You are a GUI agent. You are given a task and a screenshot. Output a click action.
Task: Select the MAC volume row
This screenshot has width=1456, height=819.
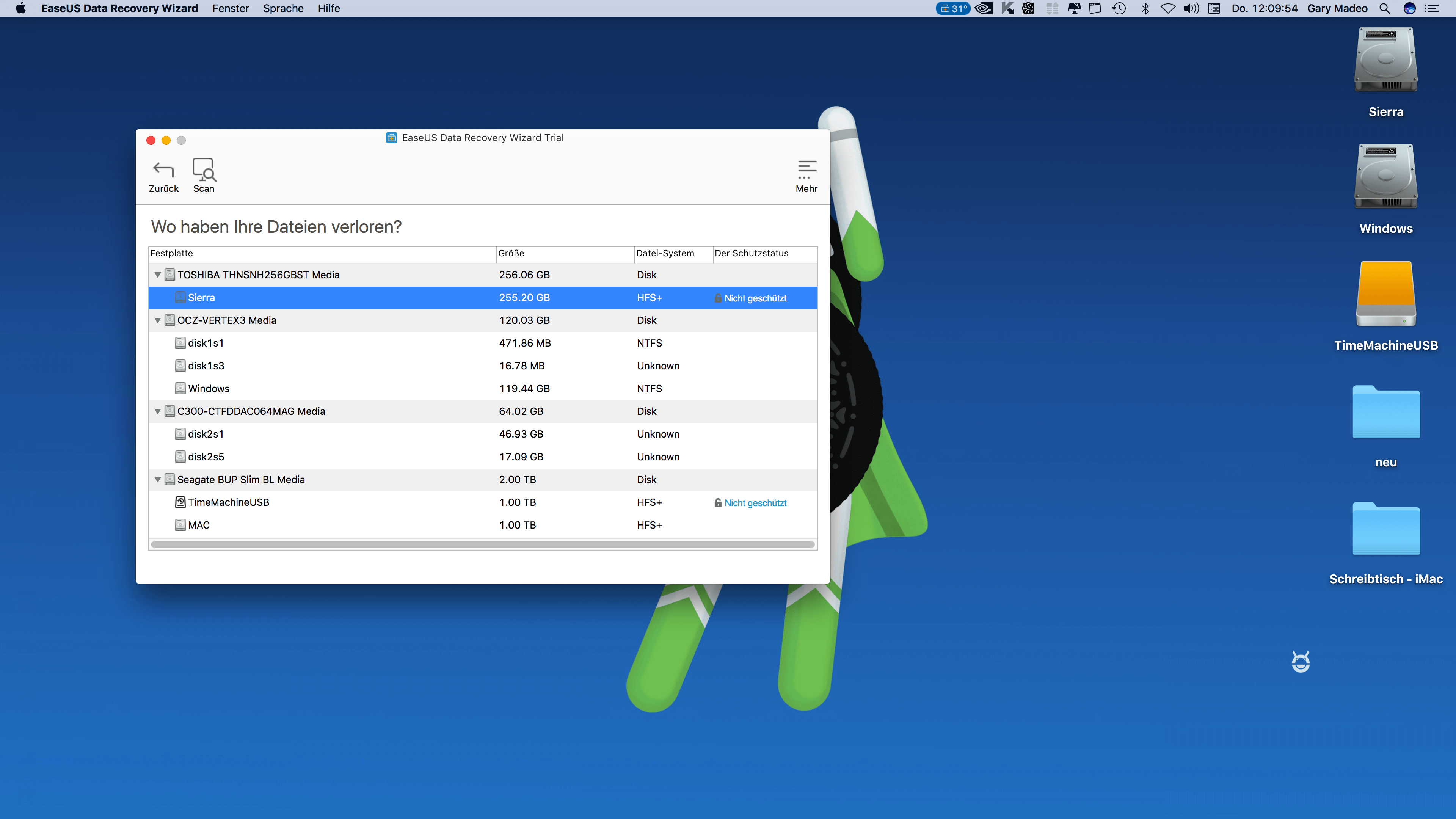tap(483, 525)
